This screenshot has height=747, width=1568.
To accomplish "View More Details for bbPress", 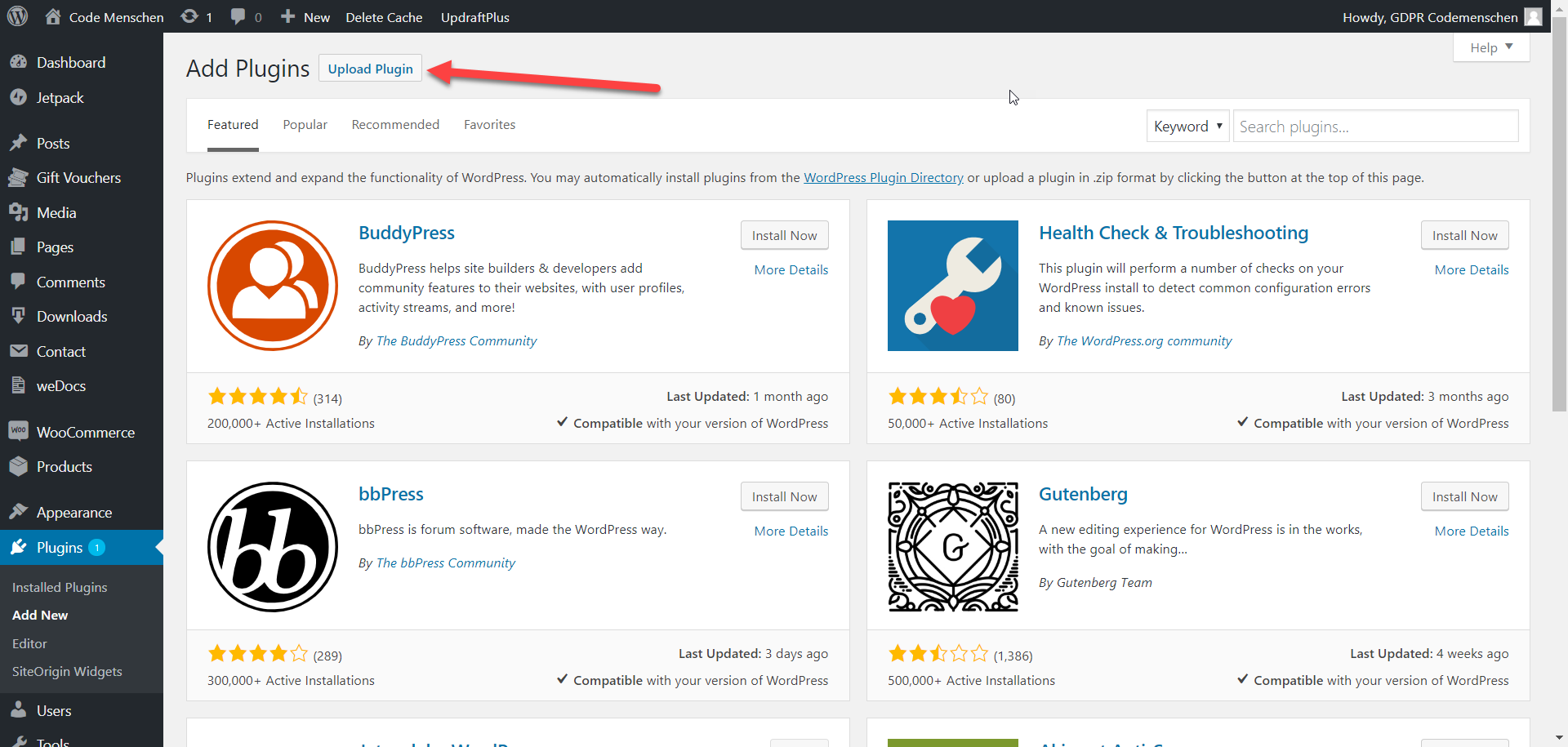I will [791, 531].
